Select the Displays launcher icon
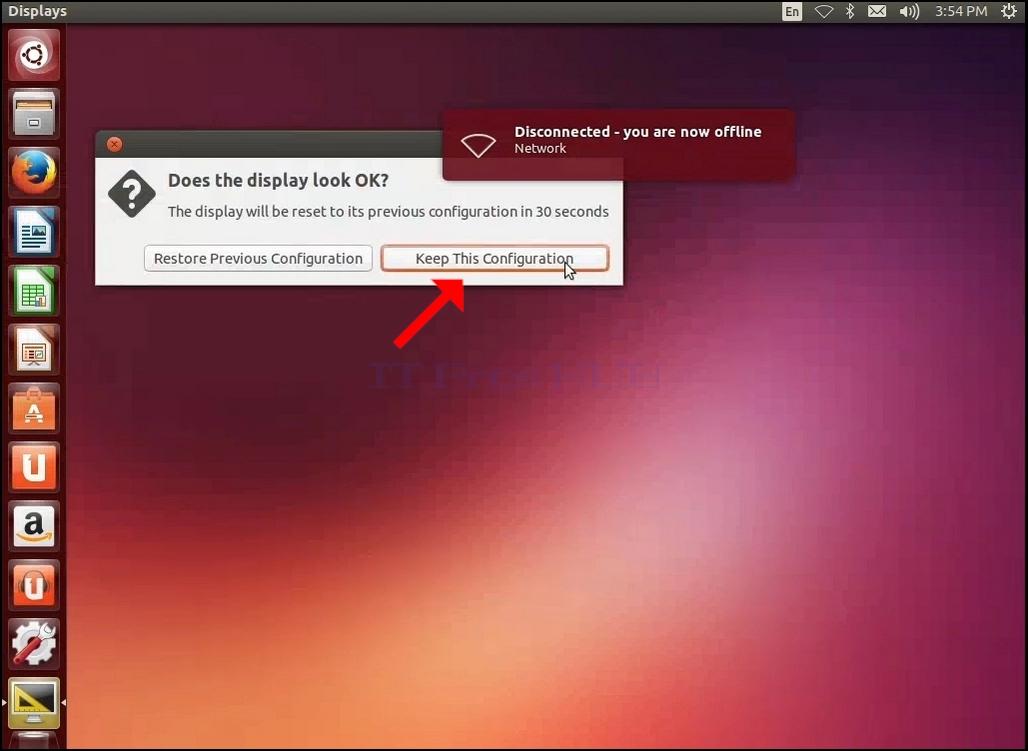 click(x=34, y=703)
